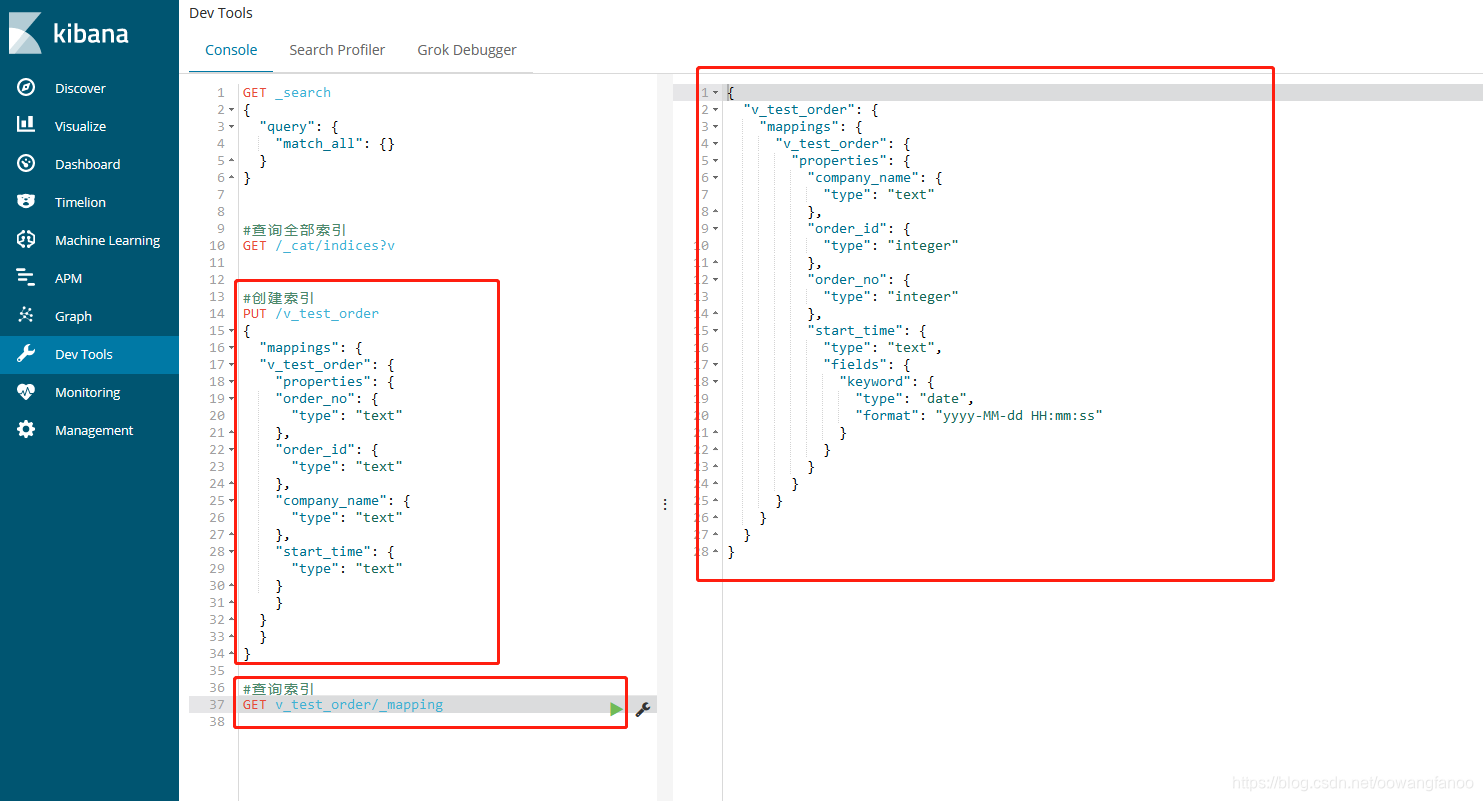This screenshot has width=1483, height=801.
Task: Open Management gear icon
Action: (26, 430)
